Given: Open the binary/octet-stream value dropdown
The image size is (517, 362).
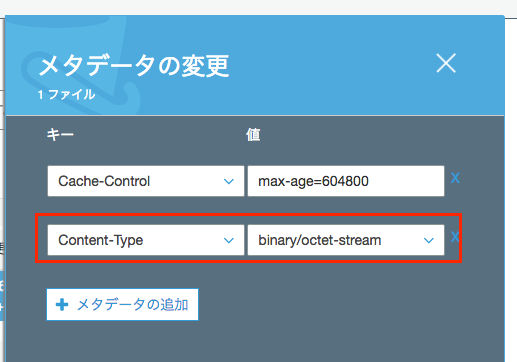Looking at the screenshot, I should [x=346, y=240].
